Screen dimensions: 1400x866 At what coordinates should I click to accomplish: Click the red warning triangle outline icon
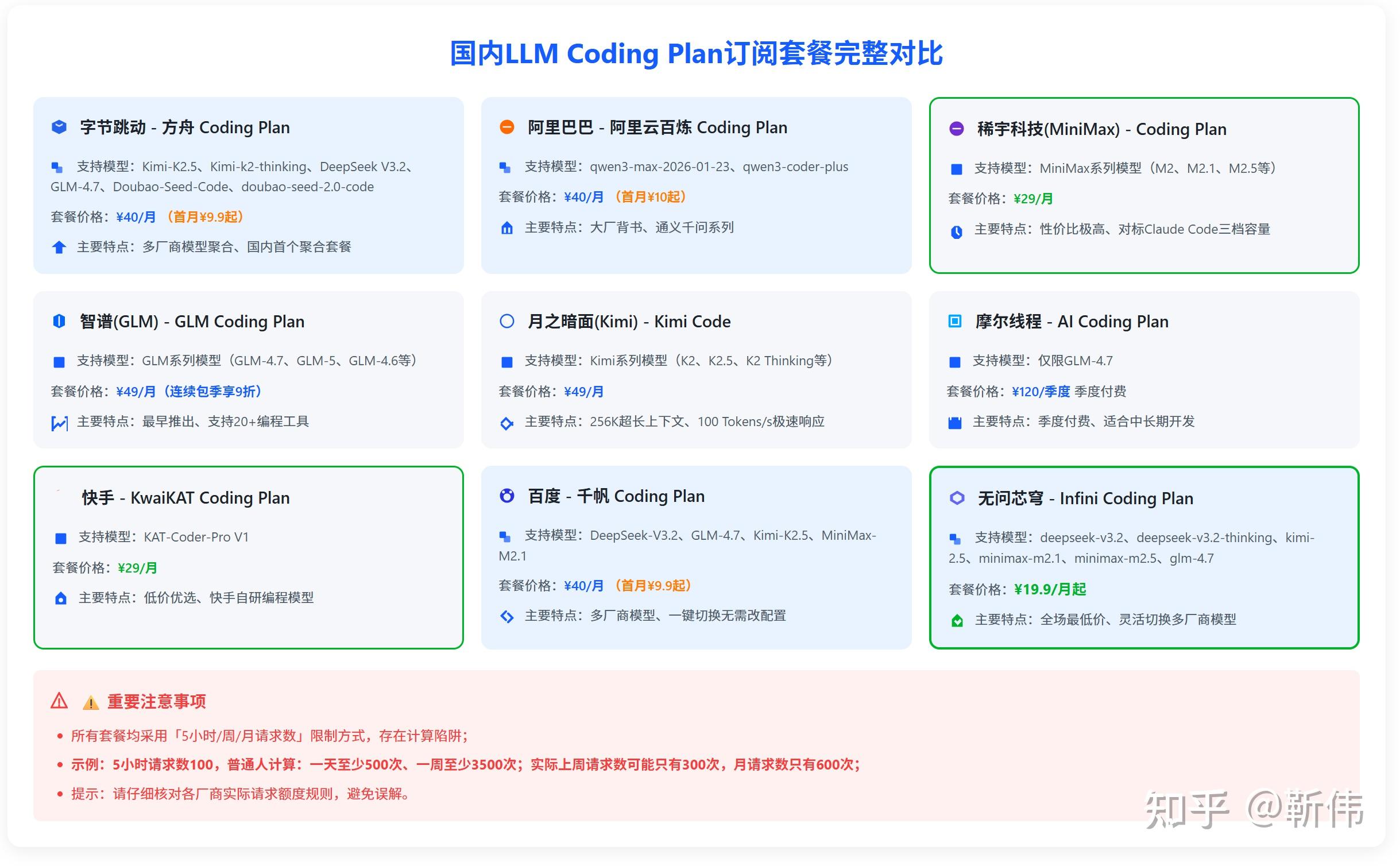coord(59,701)
